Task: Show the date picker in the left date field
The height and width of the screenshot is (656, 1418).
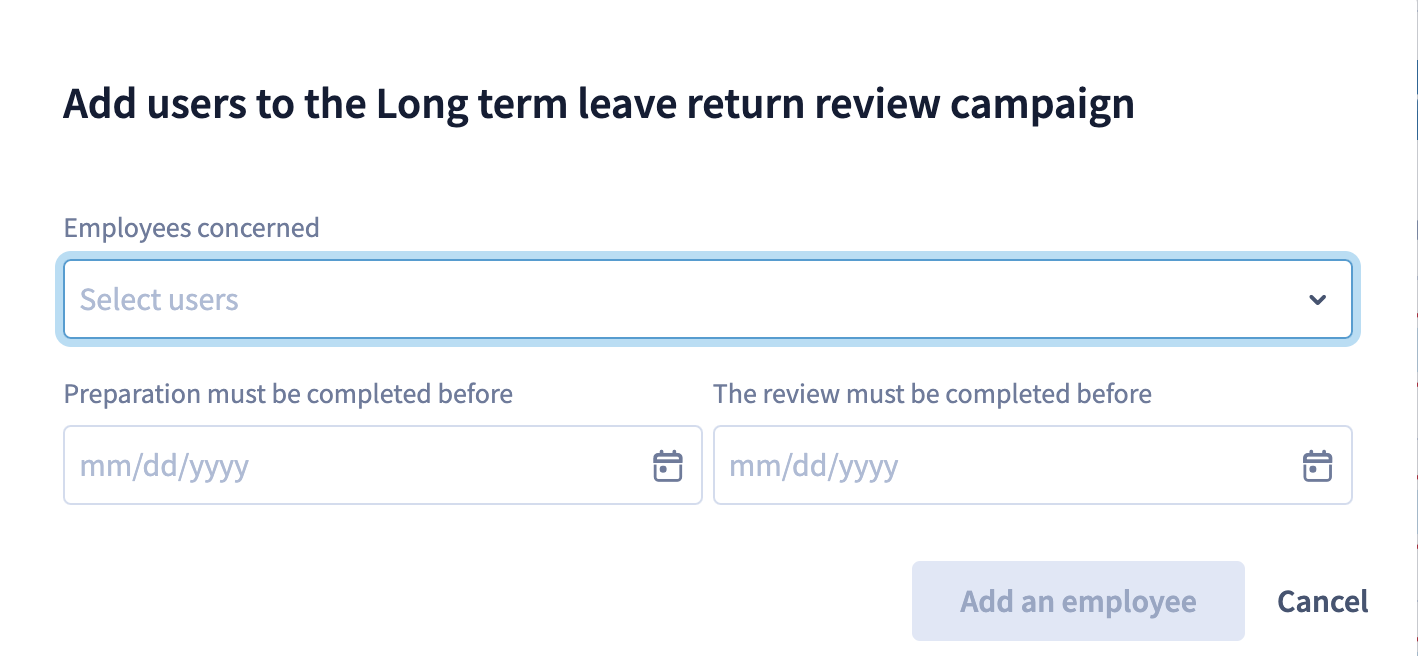Action: tap(667, 466)
